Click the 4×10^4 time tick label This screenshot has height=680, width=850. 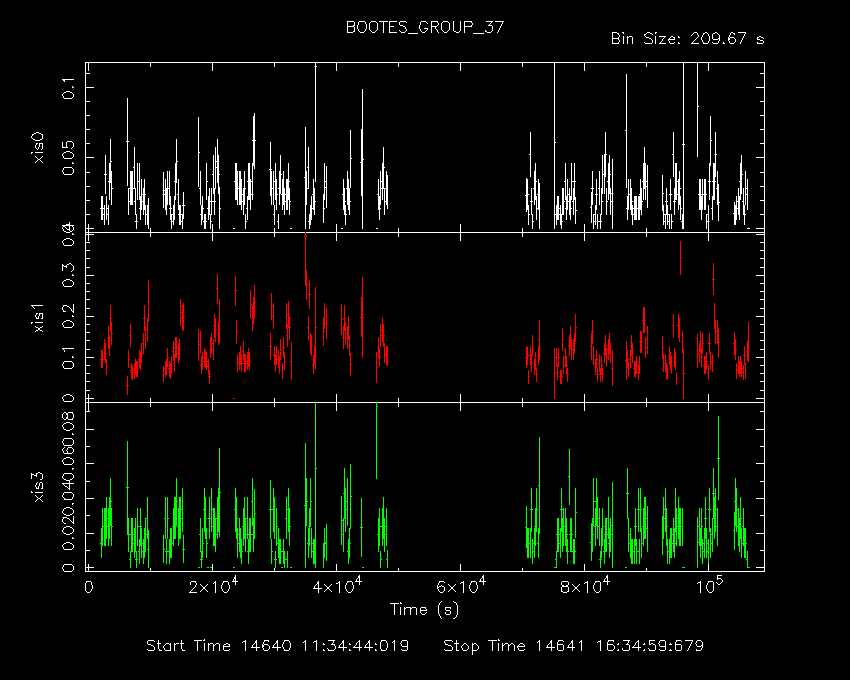coord(337,585)
